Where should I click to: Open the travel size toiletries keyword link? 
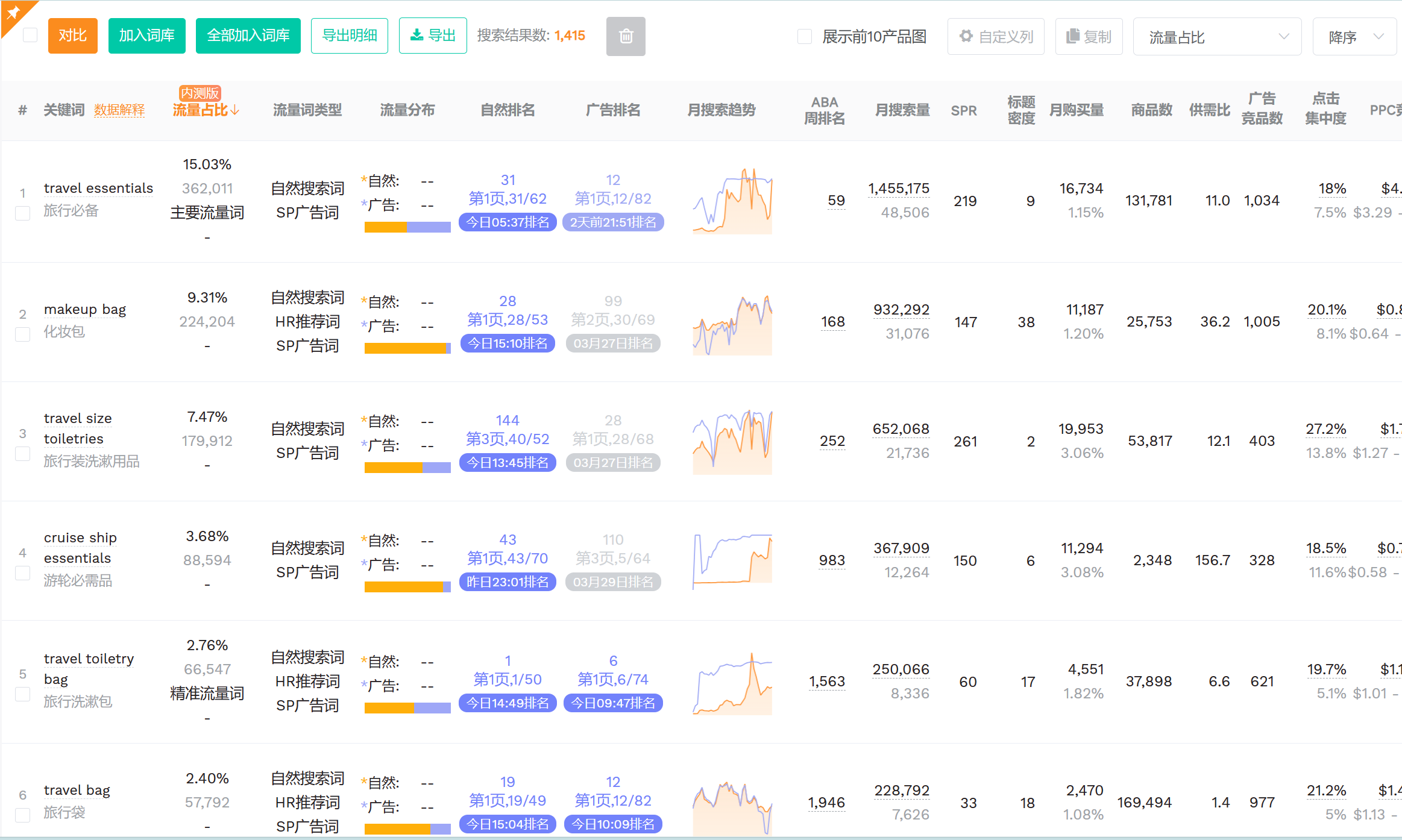tap(78, 428)
